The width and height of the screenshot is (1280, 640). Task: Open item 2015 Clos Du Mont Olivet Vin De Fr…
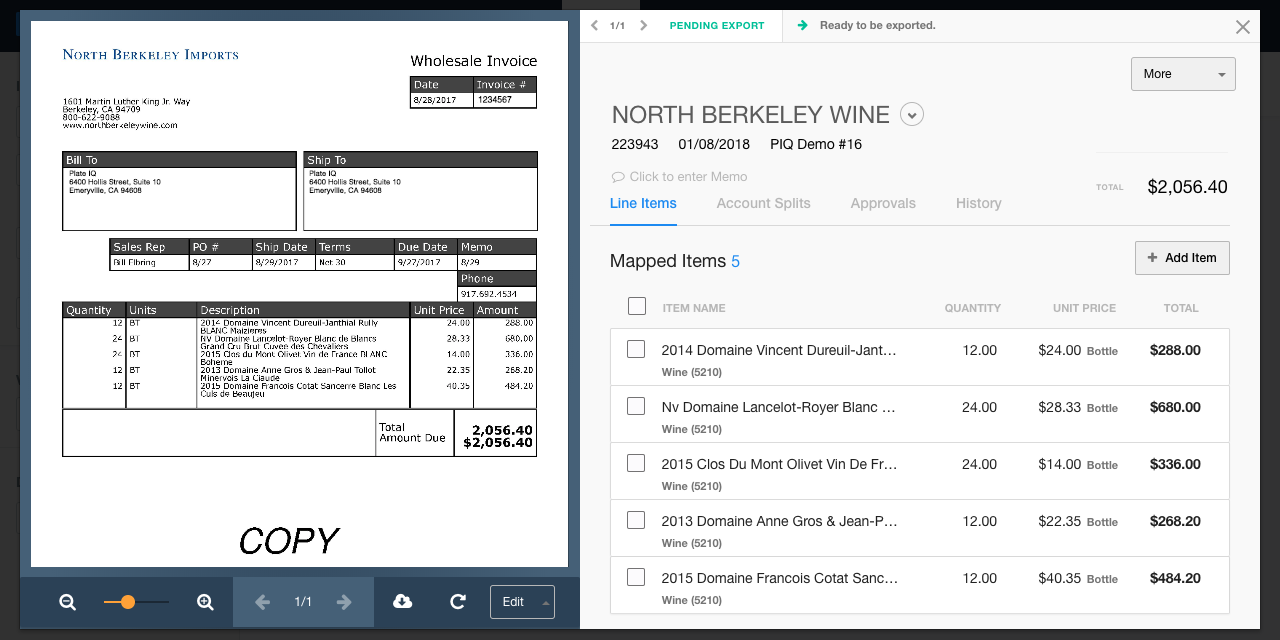tap(779, 464)
